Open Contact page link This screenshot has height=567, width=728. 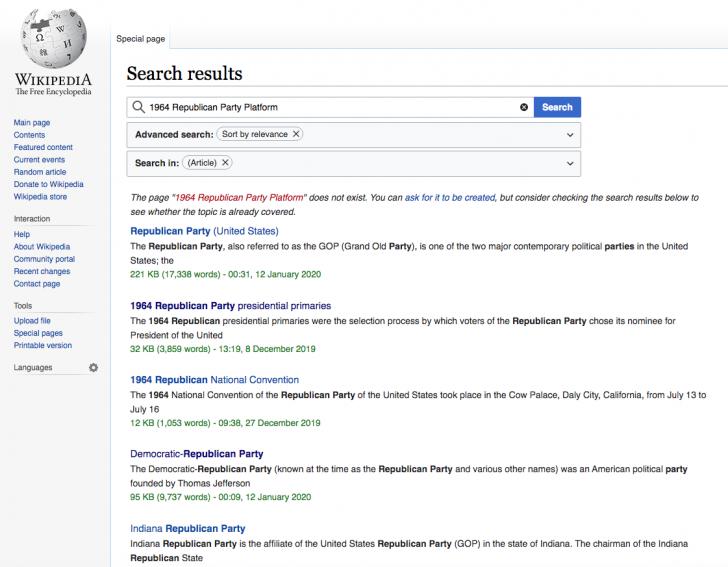pos(37,284)
